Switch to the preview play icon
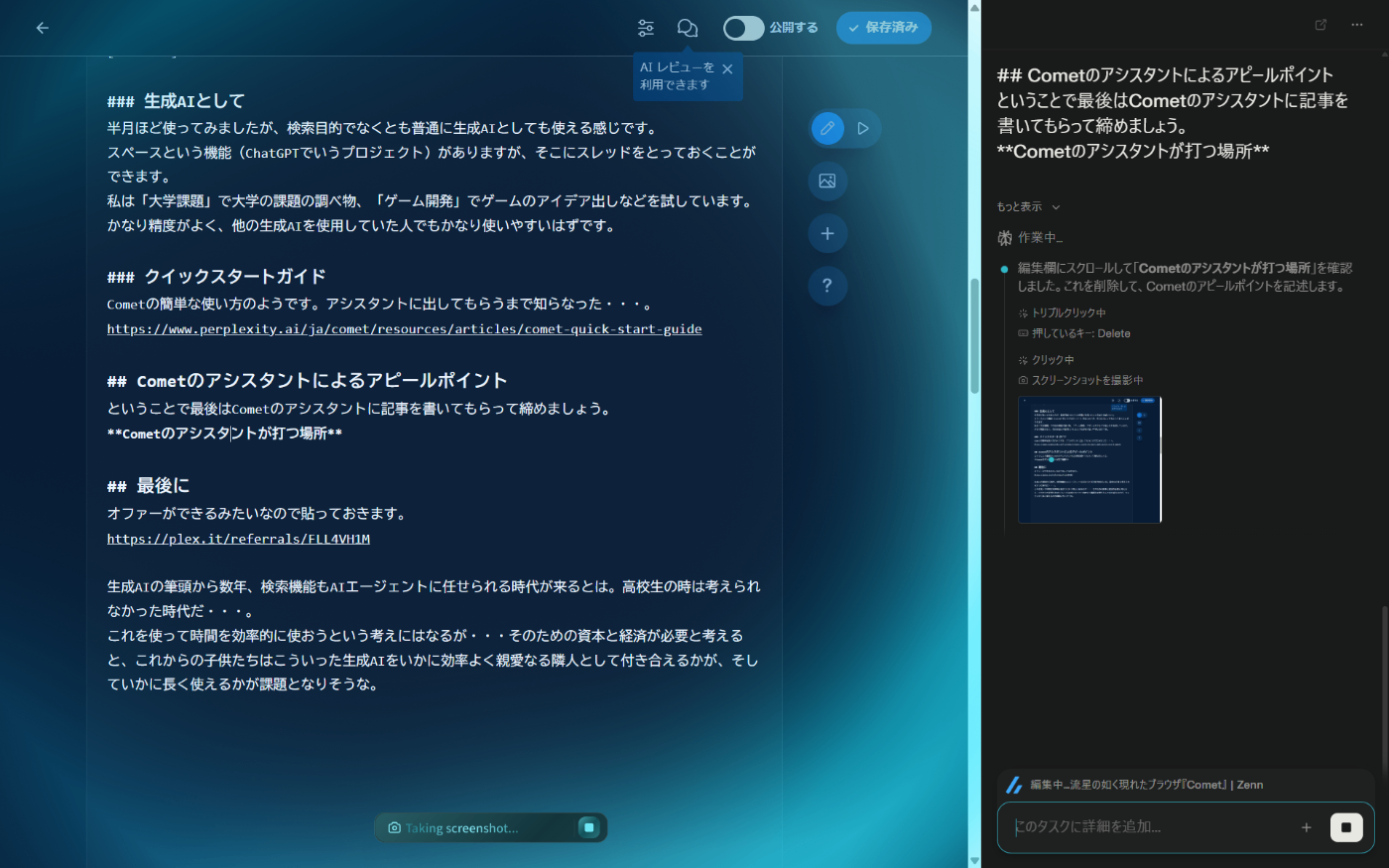The height and width of the screenshot is (868, 1389). 863,128
